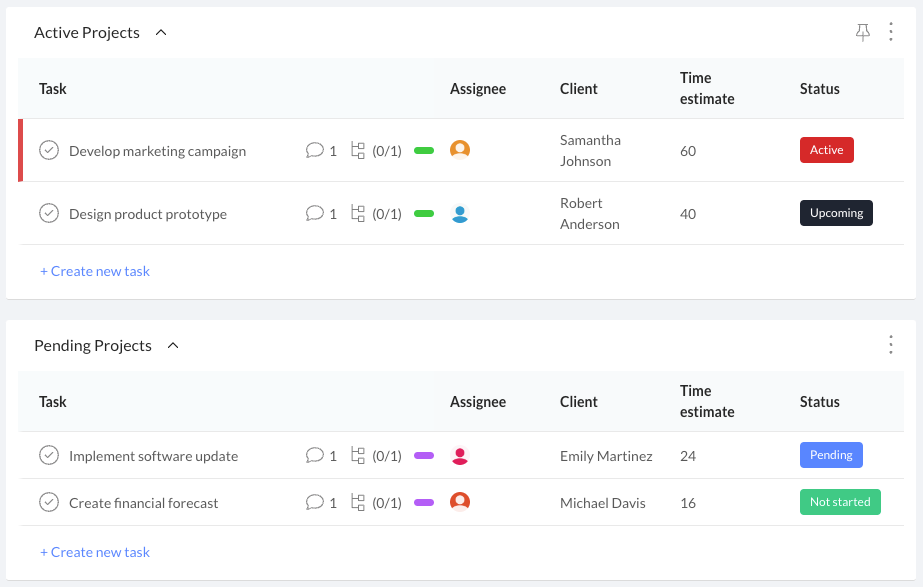The image size is (923, 587).
Task: Create new task in Pending Projects
Action: (95, 552)
